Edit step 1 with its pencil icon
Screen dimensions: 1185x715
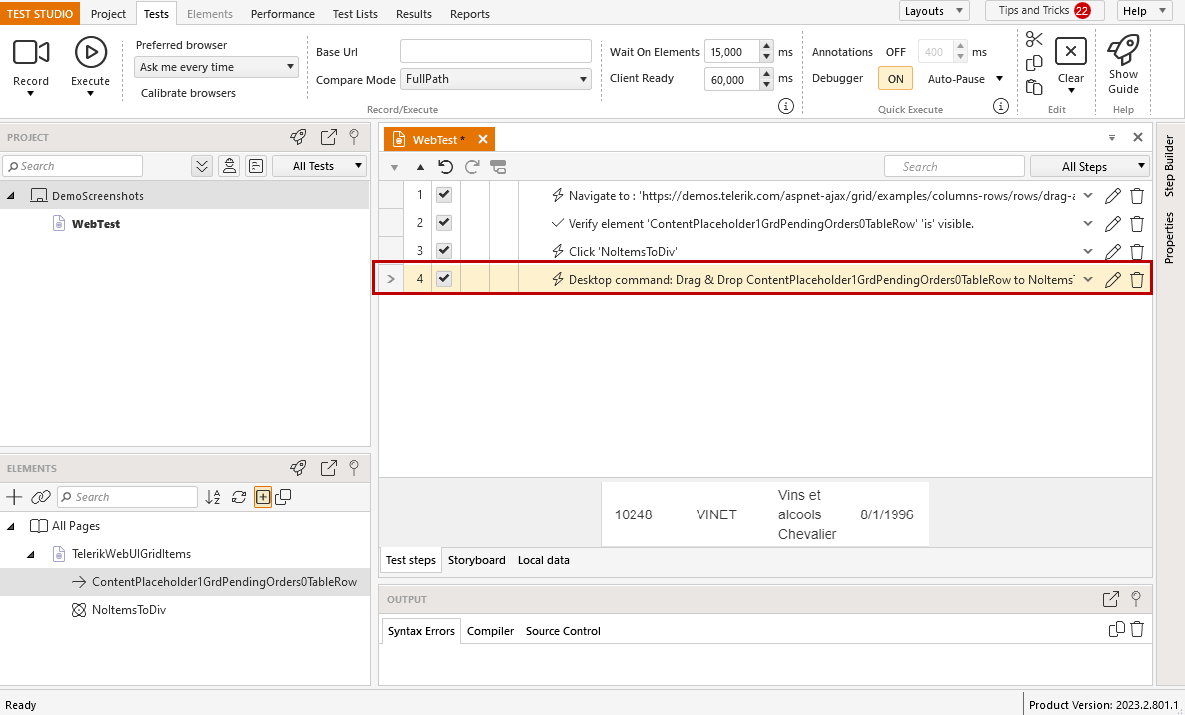click(x=1112, y=196)
